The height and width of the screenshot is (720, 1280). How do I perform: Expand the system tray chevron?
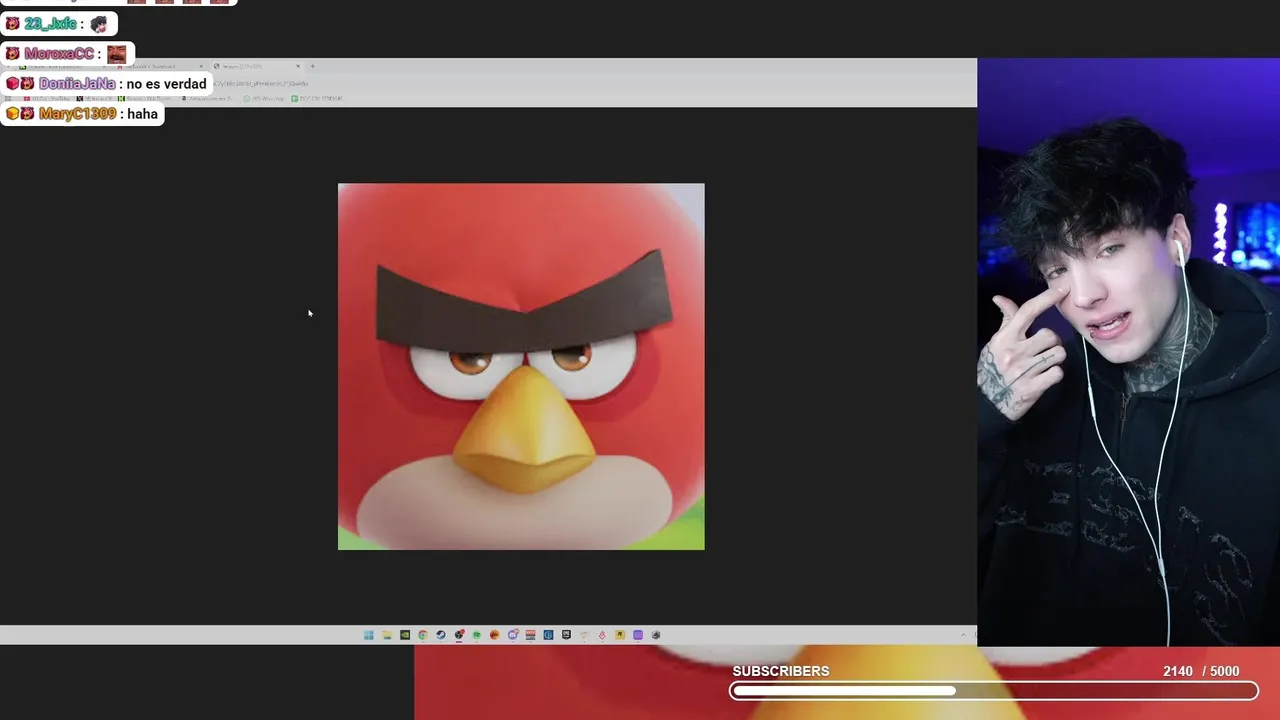[964, 635]
